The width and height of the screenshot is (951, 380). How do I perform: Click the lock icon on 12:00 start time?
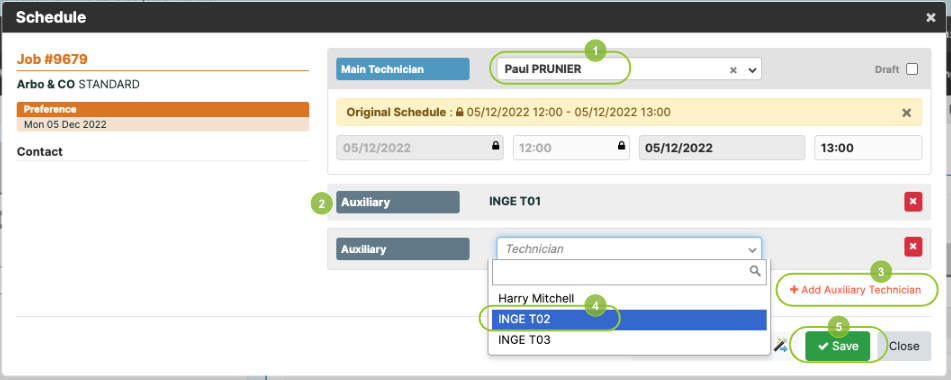click(x=621, y=147)
